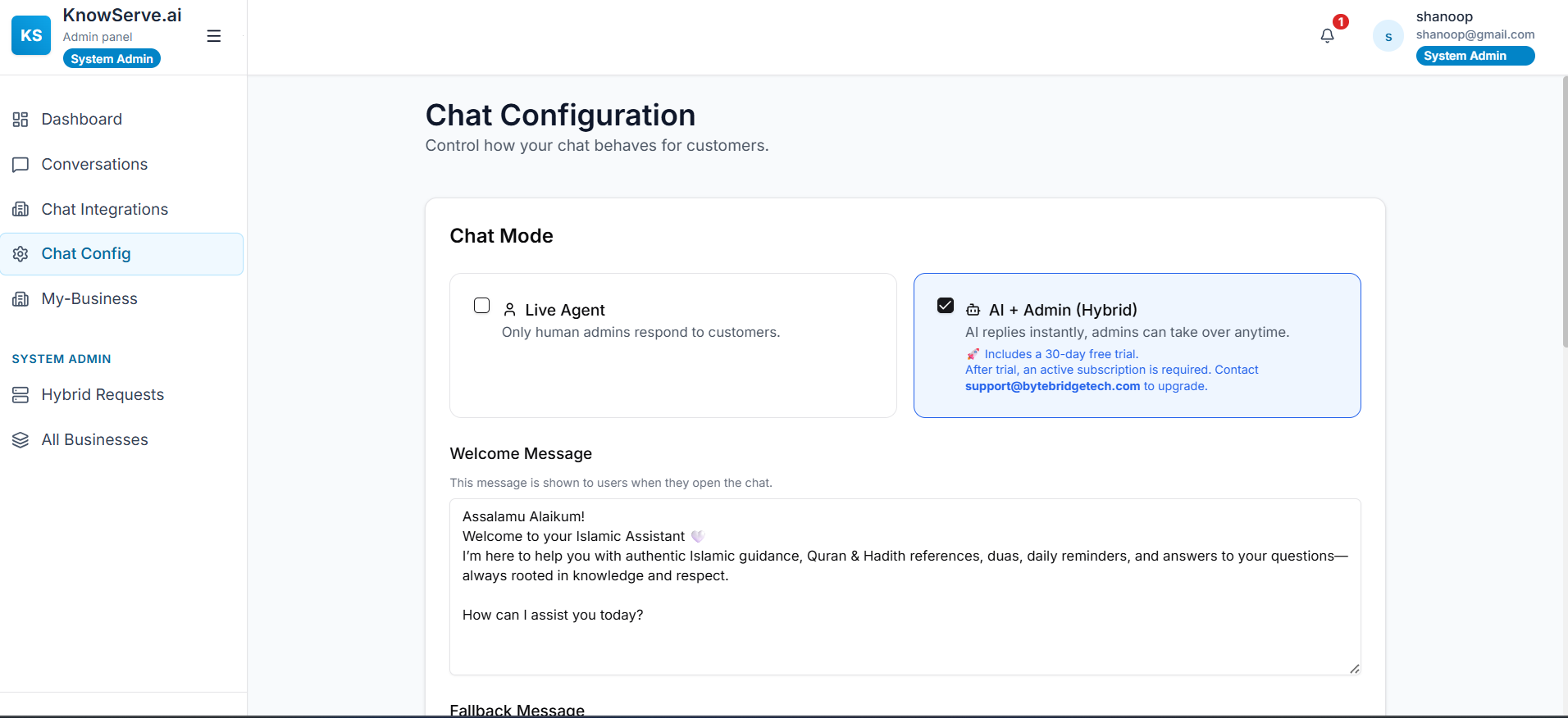
Task: Click the page vertical scrollbar
Action: 1564,213
